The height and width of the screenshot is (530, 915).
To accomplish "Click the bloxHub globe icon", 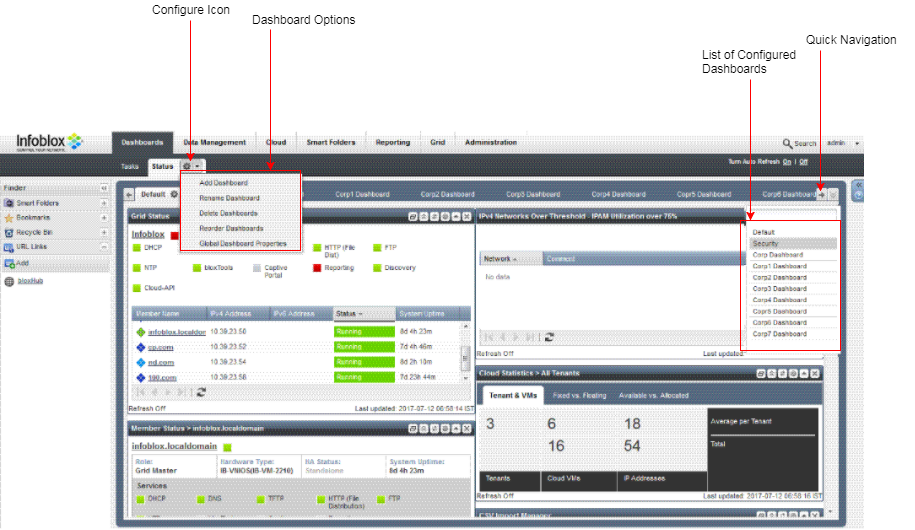I will pyautogui.click(x=9, y=281).
